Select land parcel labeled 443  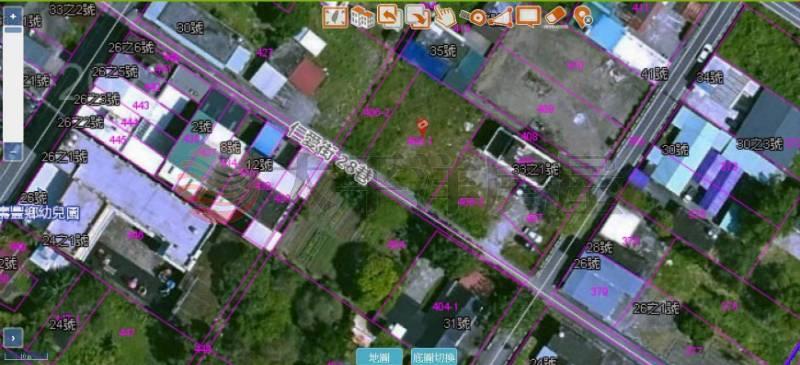pos(140,106)
